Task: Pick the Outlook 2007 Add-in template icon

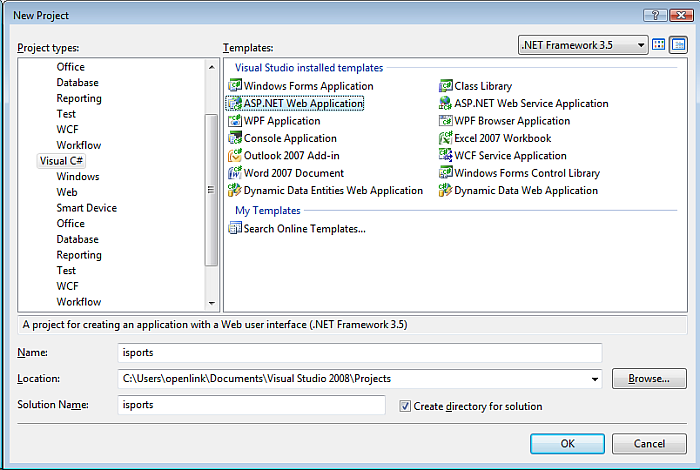Action: click(x=235, y=155)
